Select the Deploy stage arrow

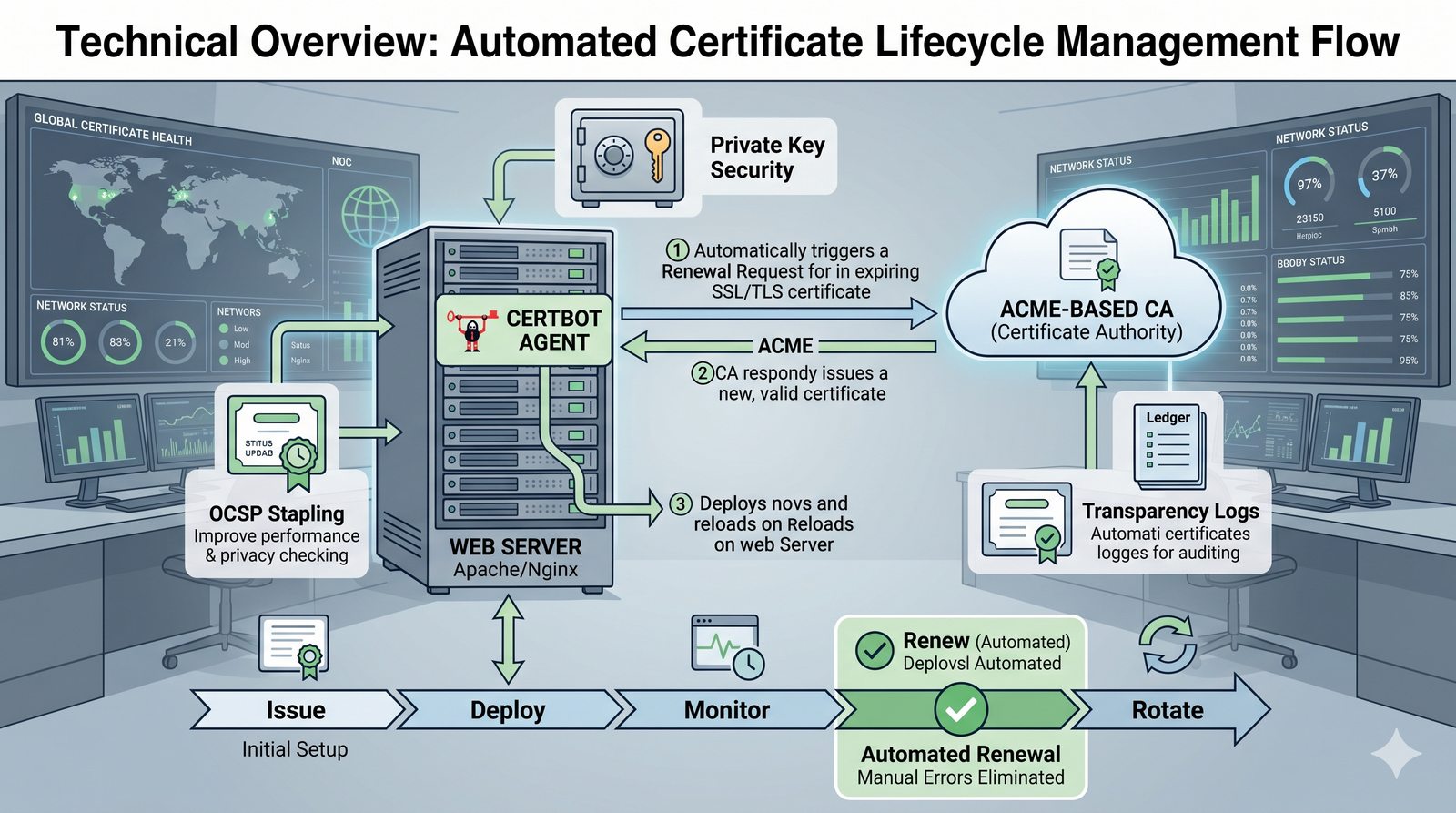coord(508,710)
